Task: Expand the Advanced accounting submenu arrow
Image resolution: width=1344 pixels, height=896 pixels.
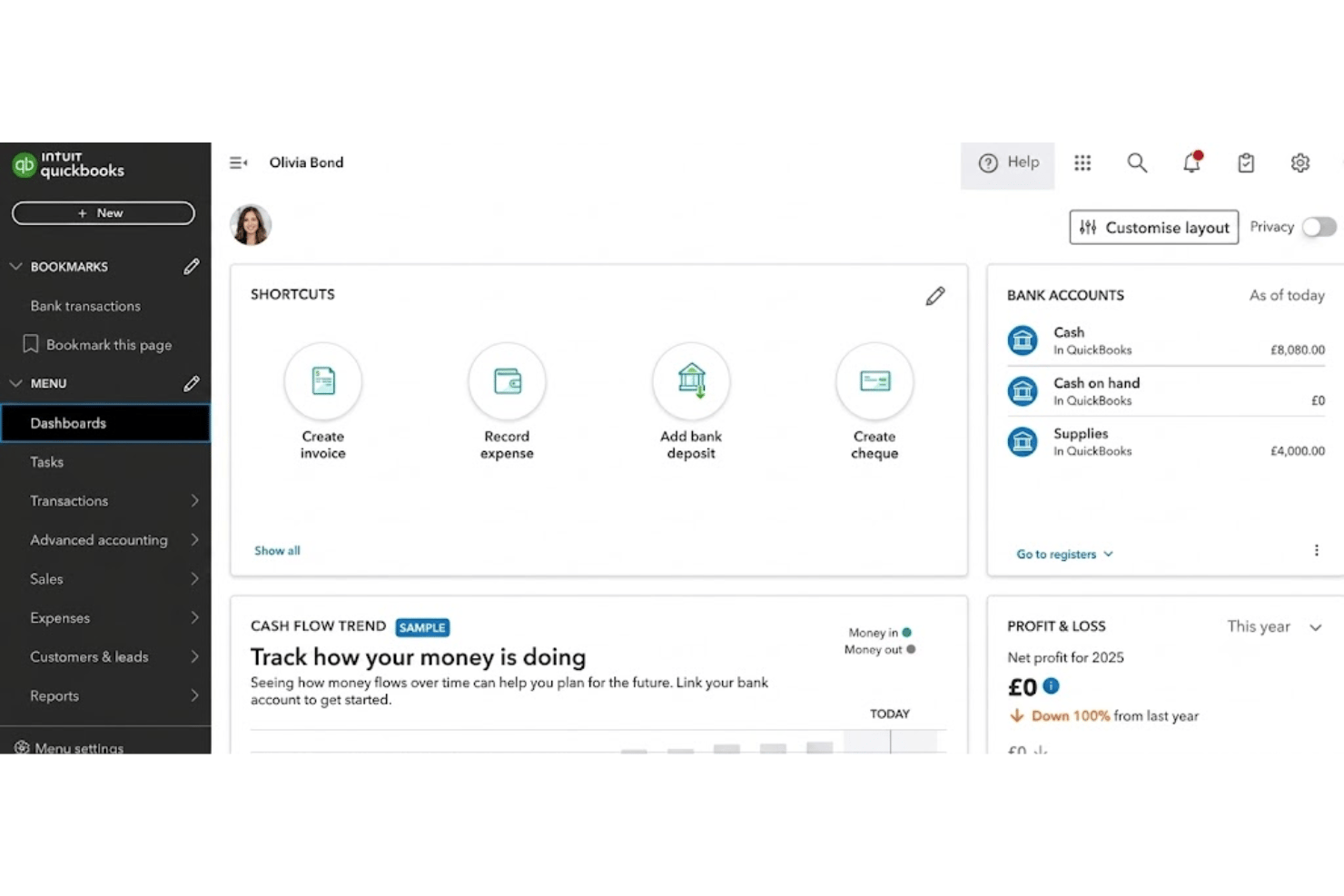Action: 194,539
